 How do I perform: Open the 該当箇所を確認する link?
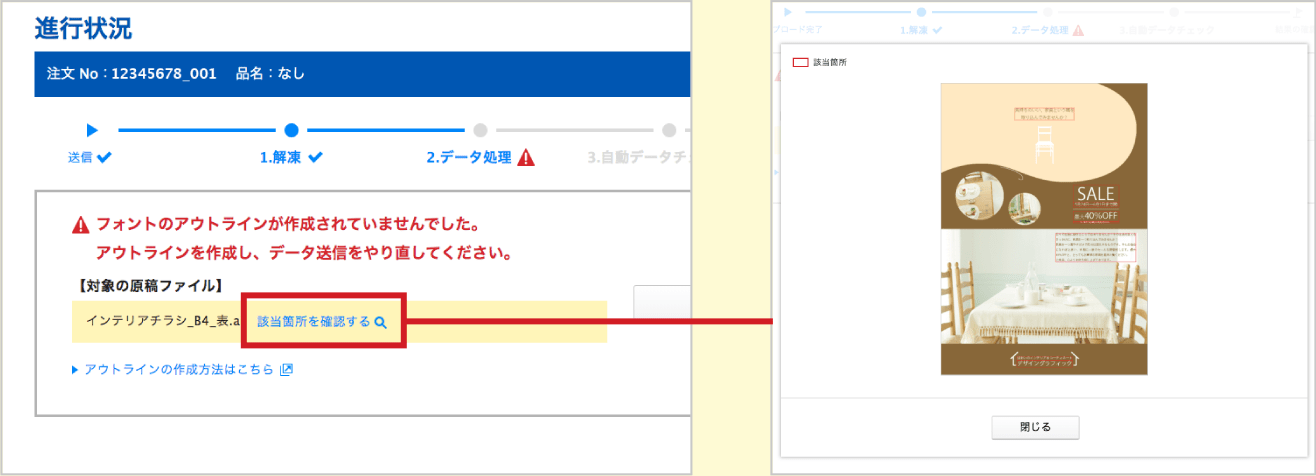[x=313, y=322]
